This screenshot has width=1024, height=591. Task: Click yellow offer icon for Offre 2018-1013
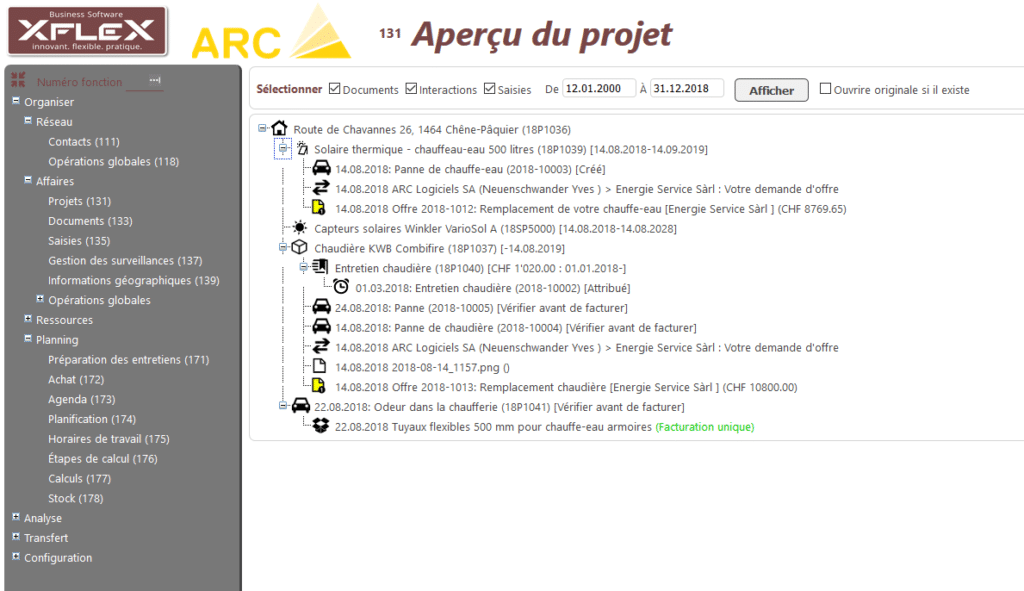[319, 386]
